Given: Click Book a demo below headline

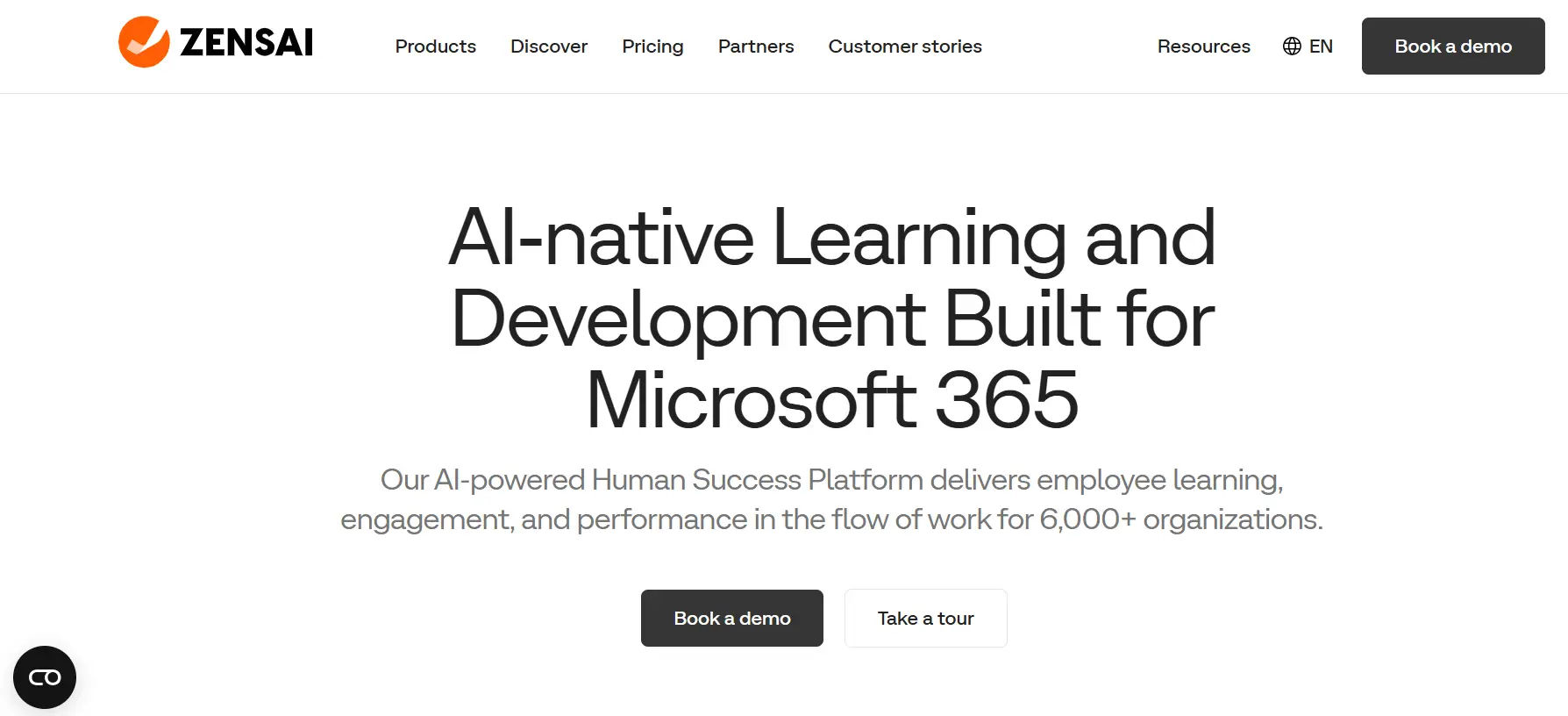Looking at the screenshot, I should [x=732, y=618].
